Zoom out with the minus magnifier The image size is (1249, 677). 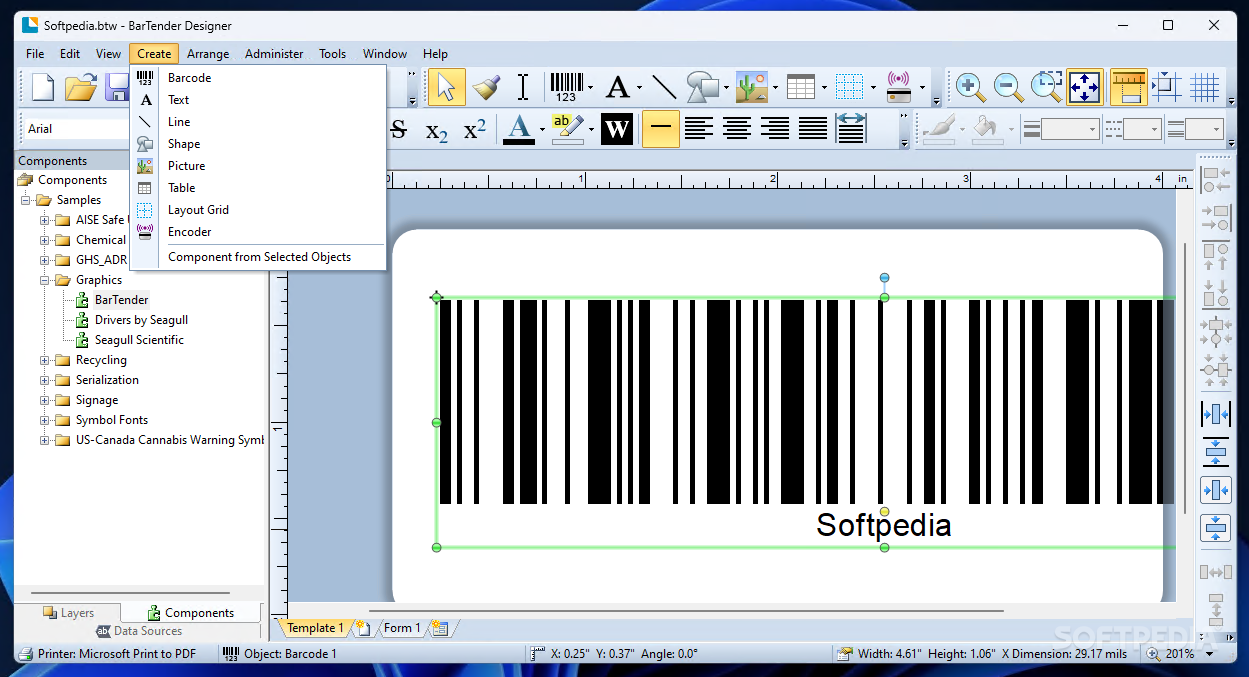1008,87
